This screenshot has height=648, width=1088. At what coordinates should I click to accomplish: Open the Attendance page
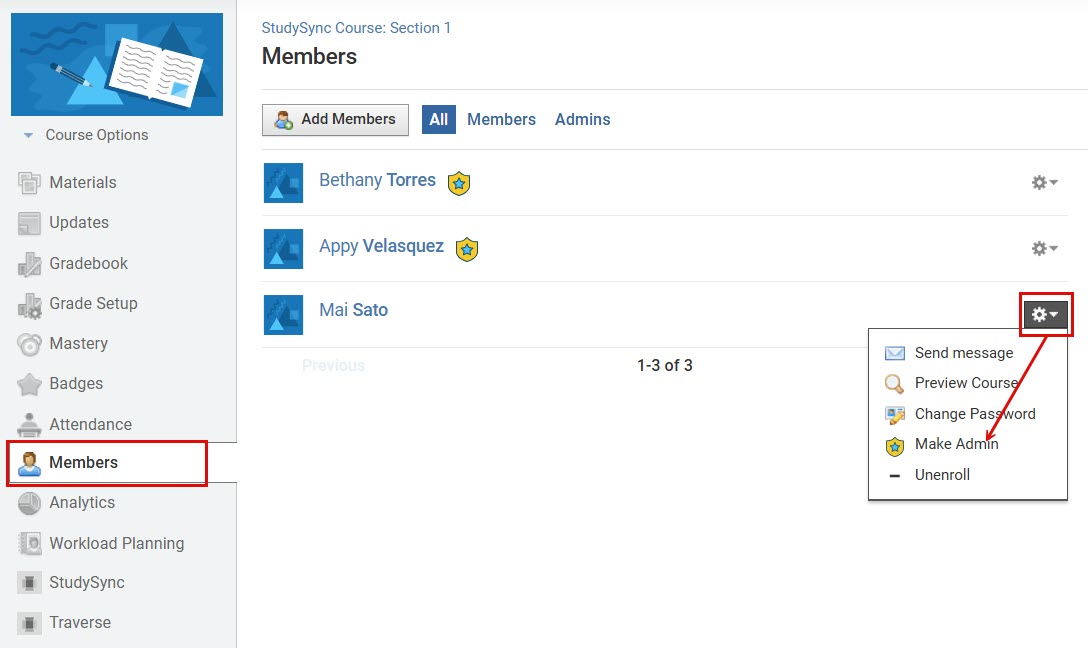(90, 425)
